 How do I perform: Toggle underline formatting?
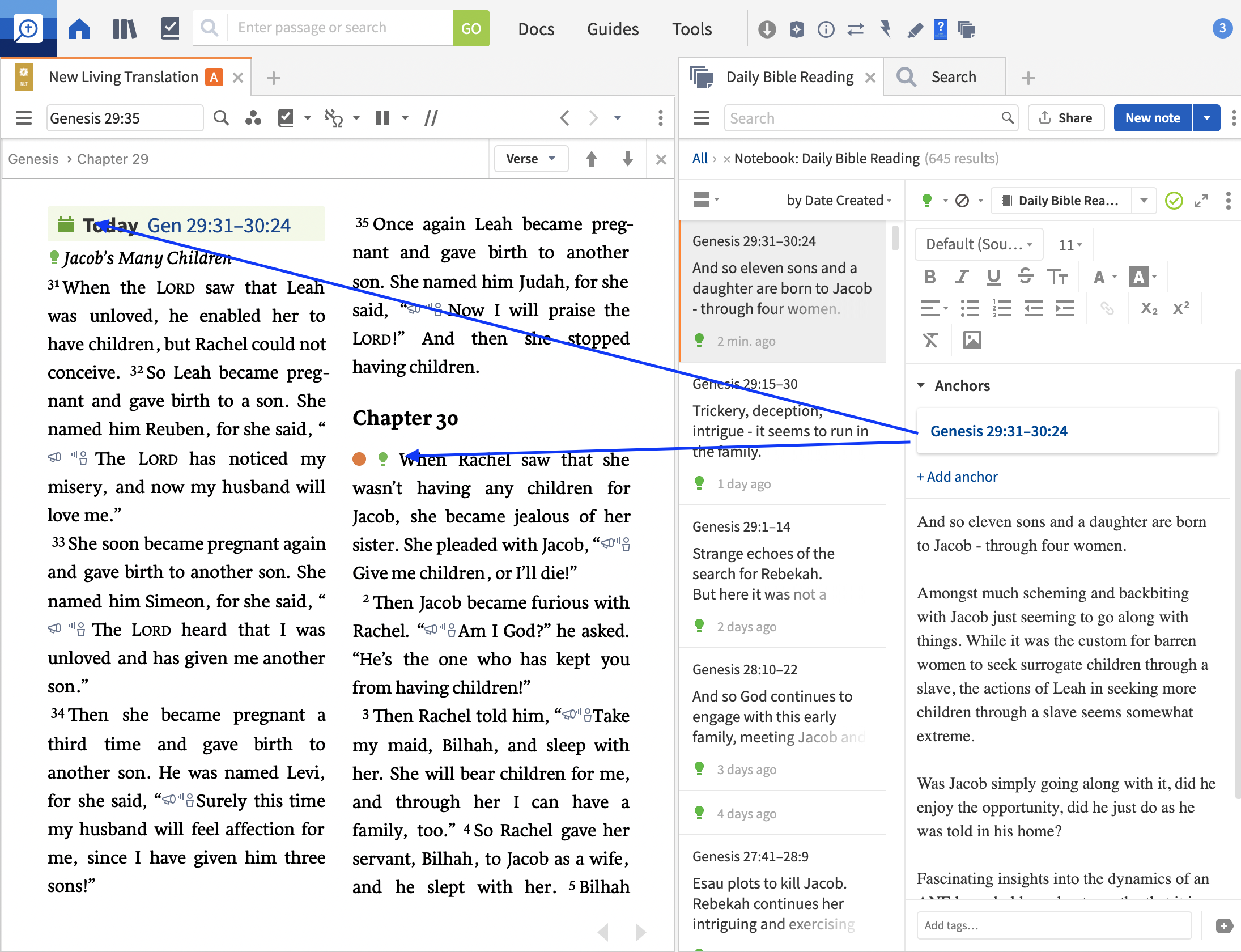click(x=993, y=277)
